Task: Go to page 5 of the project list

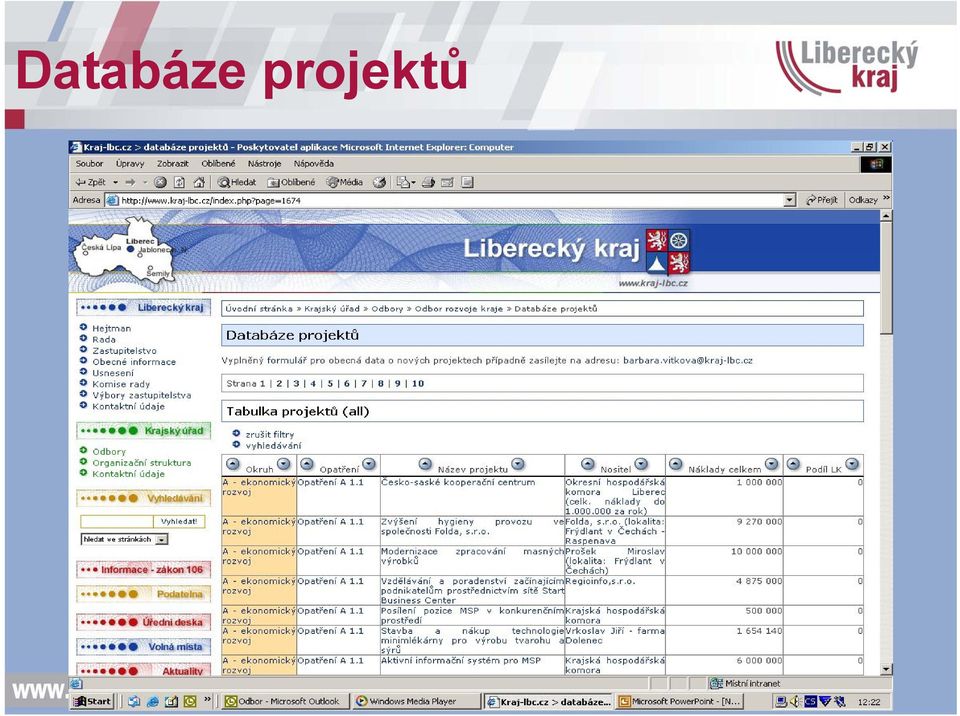Action: [x=330, y=383]
